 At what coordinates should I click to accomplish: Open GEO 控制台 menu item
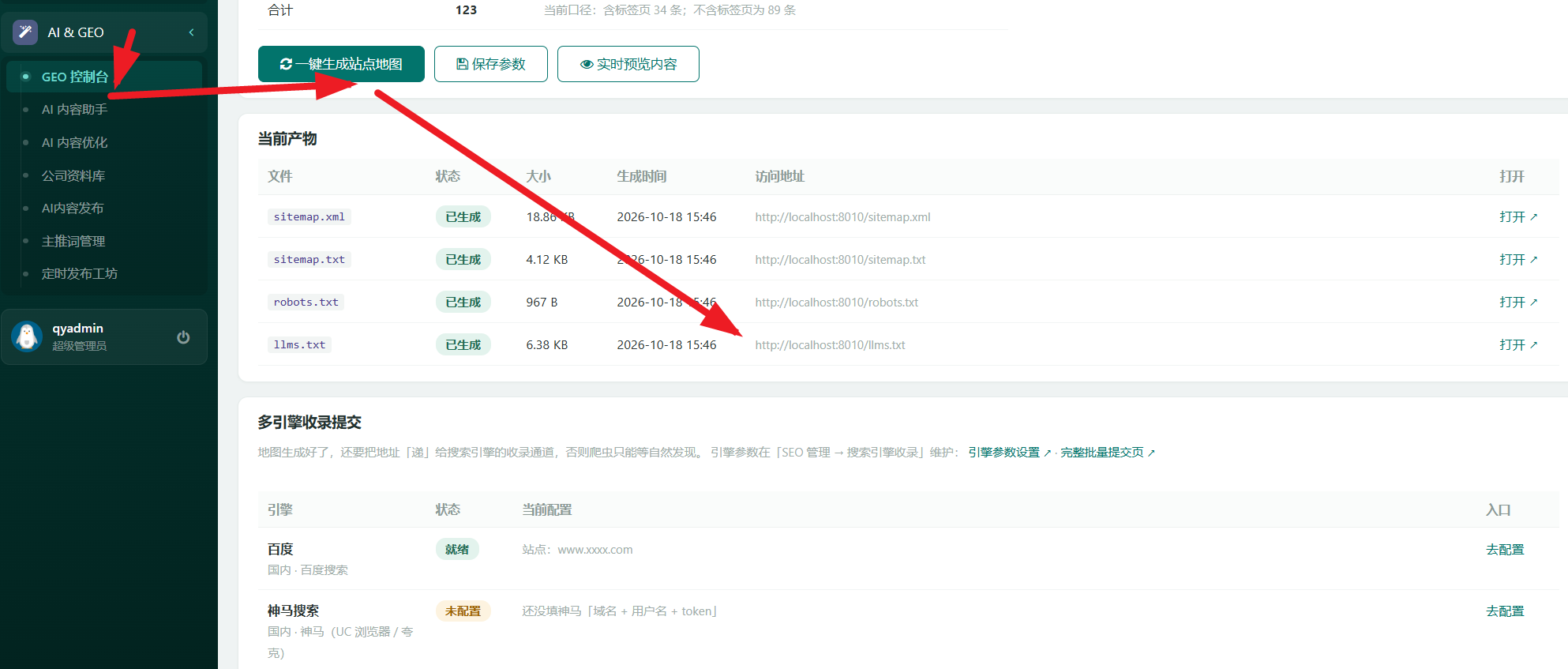(104, 77)
